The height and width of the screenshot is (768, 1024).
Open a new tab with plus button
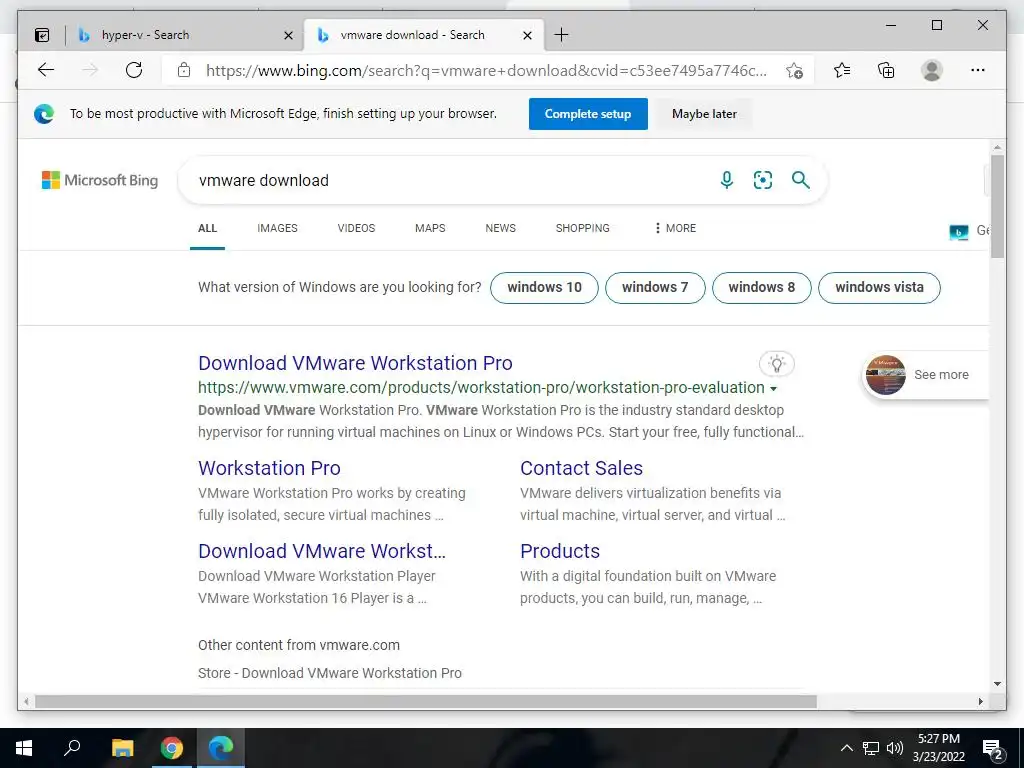(x=561, y=35)
